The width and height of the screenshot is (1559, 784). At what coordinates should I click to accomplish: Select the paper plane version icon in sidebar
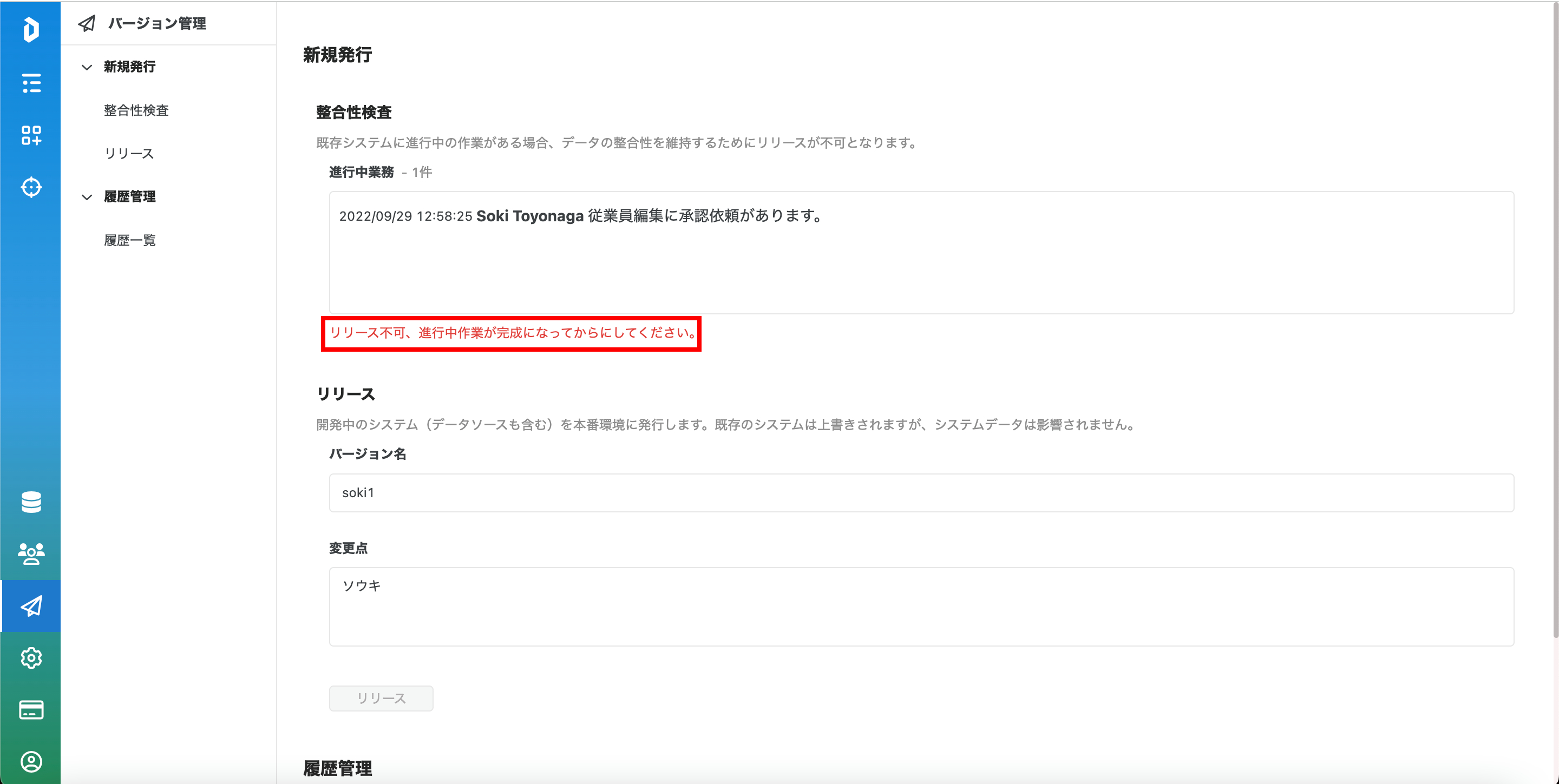pos(31,605)
